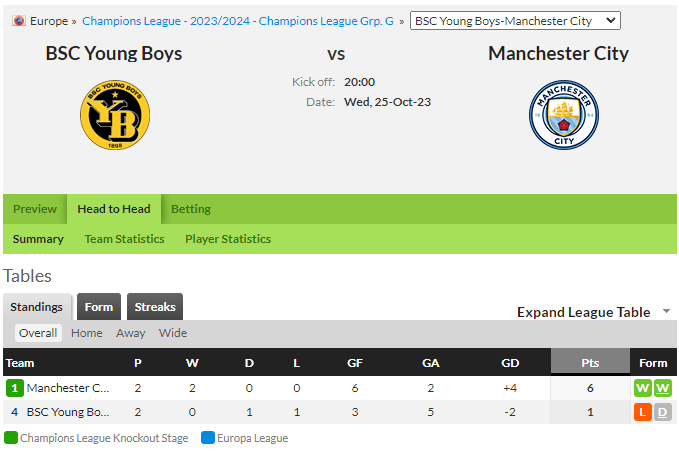Viewport: 679px width, 464px height.
Task: Select the Wide standings view
Action: [173, 333]
